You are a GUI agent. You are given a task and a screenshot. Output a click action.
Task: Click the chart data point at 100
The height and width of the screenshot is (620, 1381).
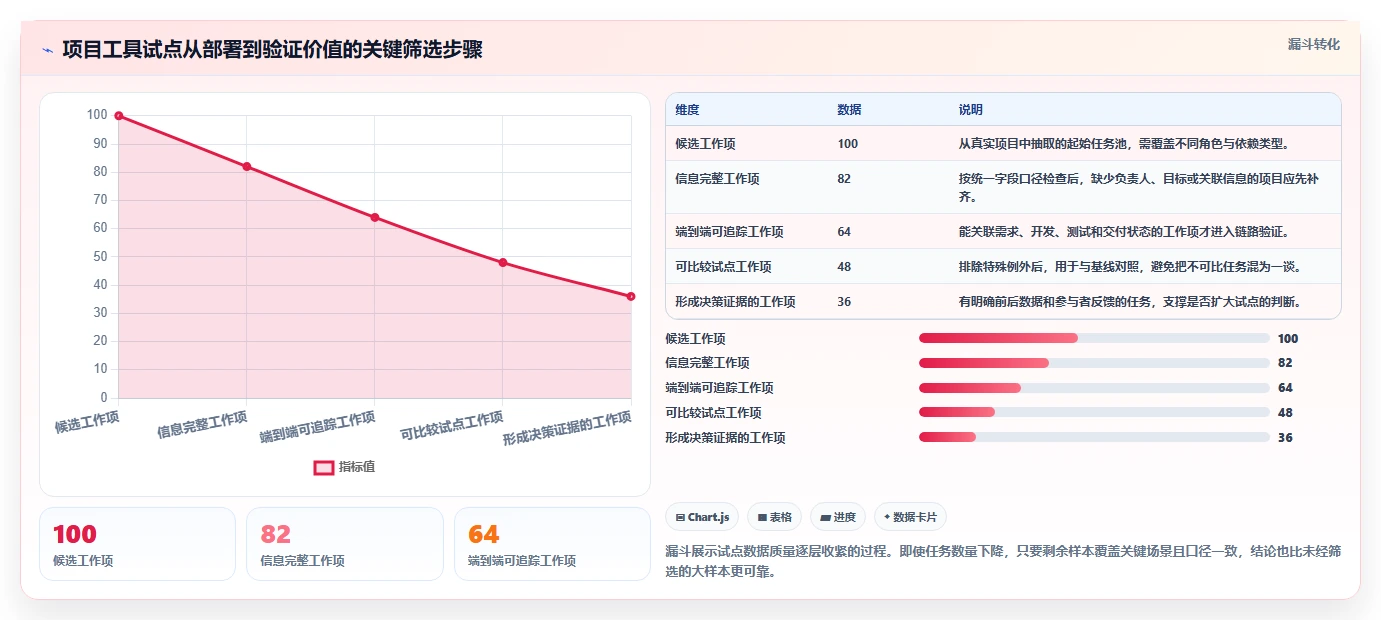119,116
